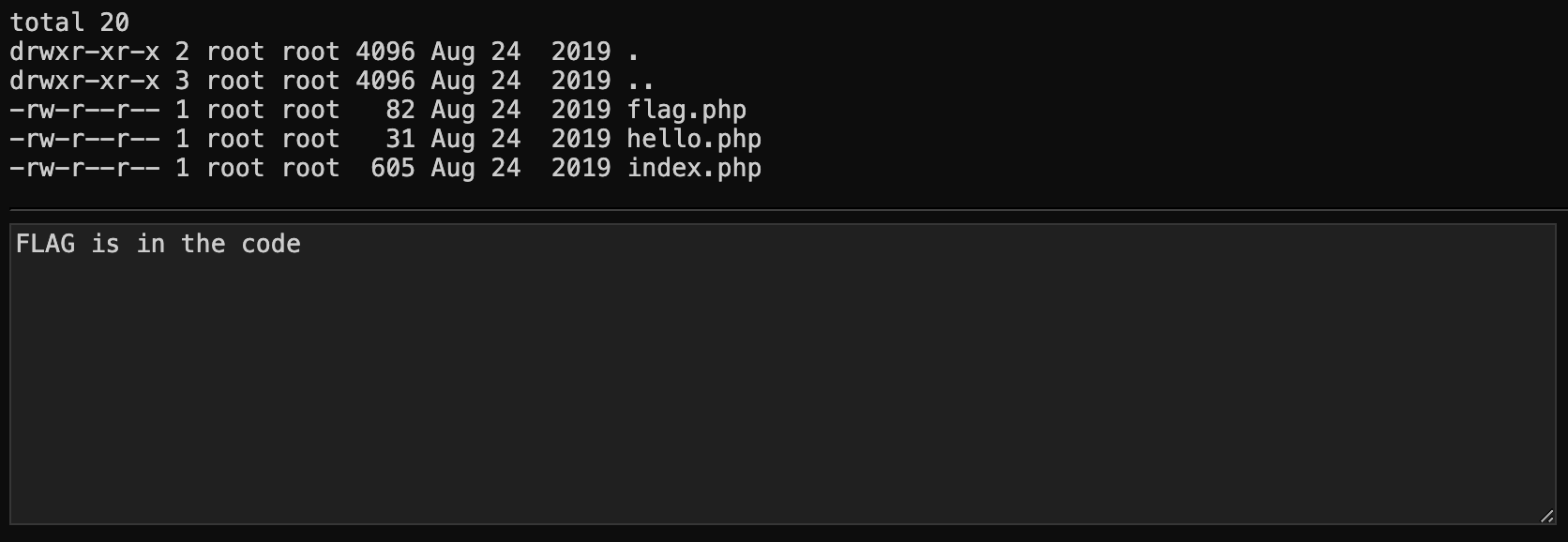The width and height of the screenshot is (1568, 542).
Task: Click the date 'Aug 24' on the hello.php row
Action: (x=475, y=139)
